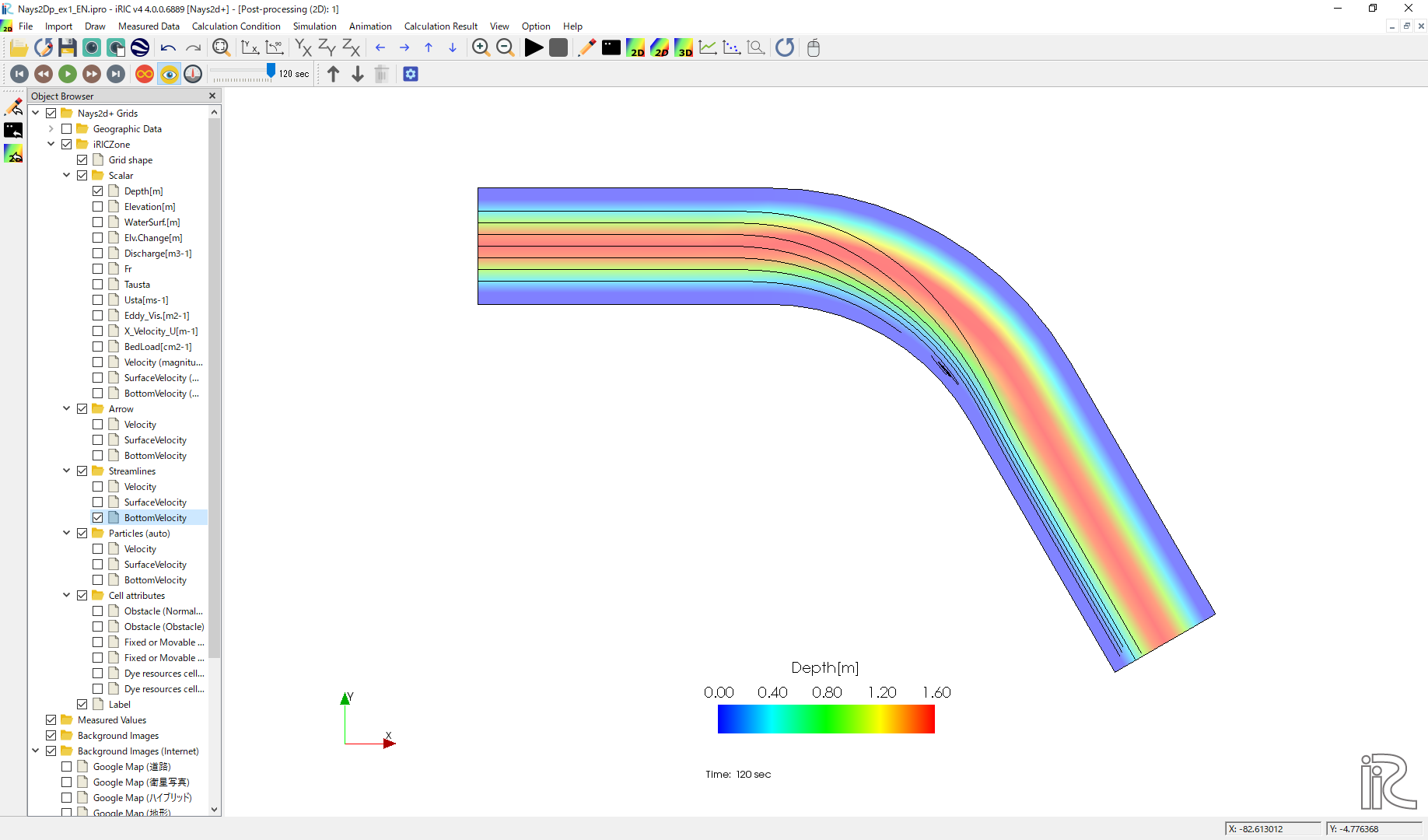
Task: Zoom in with the plus magnifier
Action: click(481, 47)
